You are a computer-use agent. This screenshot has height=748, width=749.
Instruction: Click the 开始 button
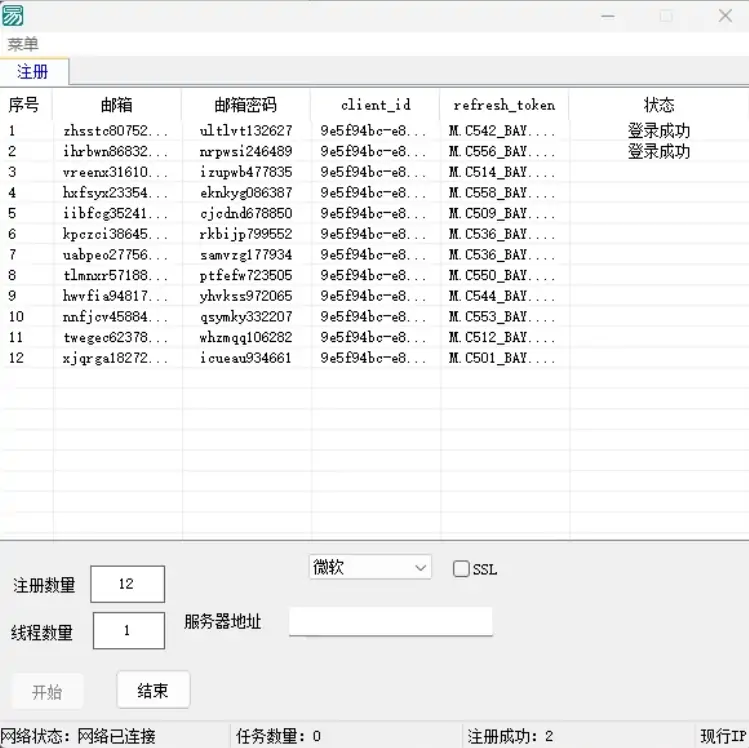[47, 691]
